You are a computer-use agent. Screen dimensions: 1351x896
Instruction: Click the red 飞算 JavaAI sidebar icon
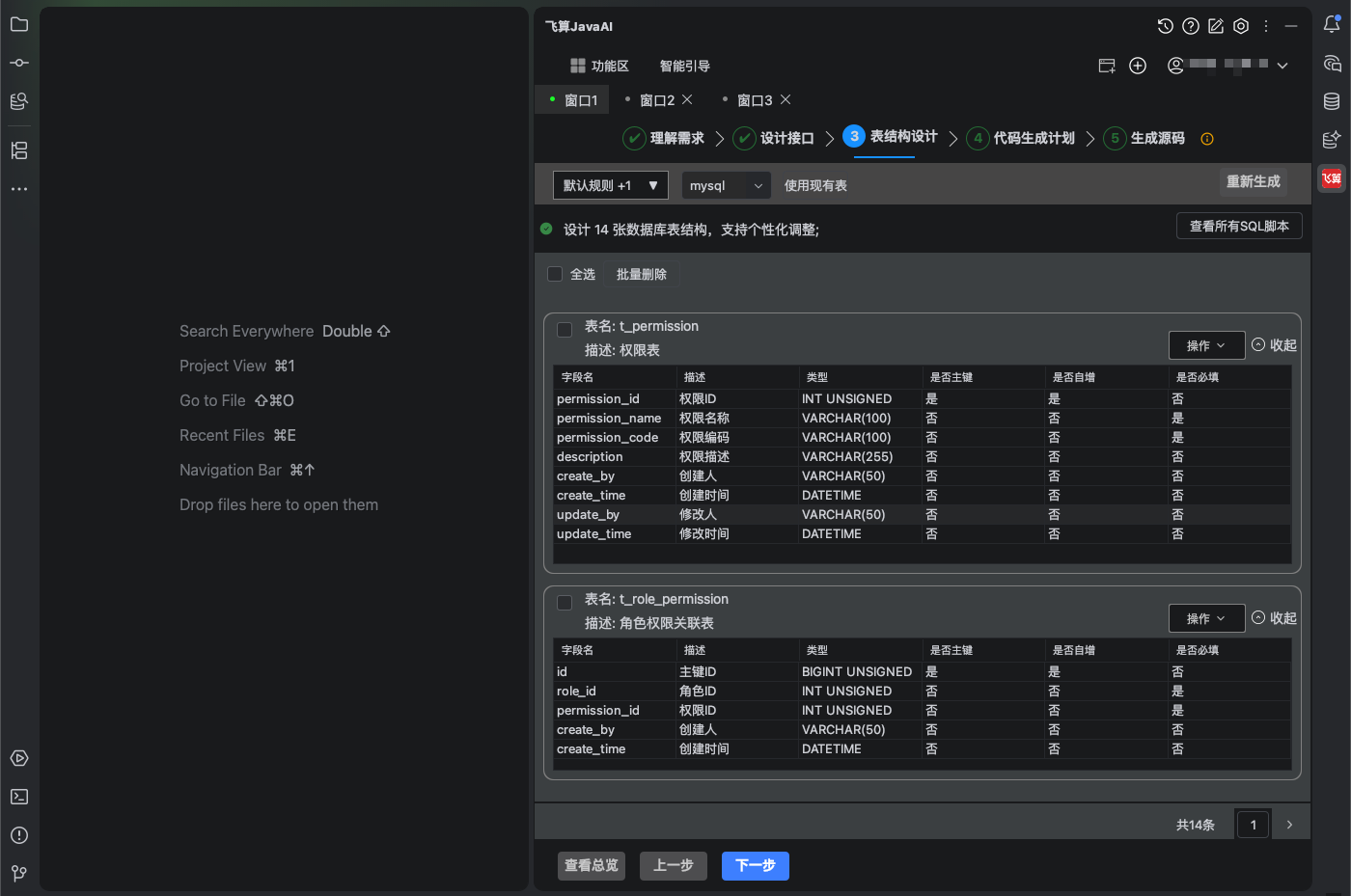(1332, 178)
